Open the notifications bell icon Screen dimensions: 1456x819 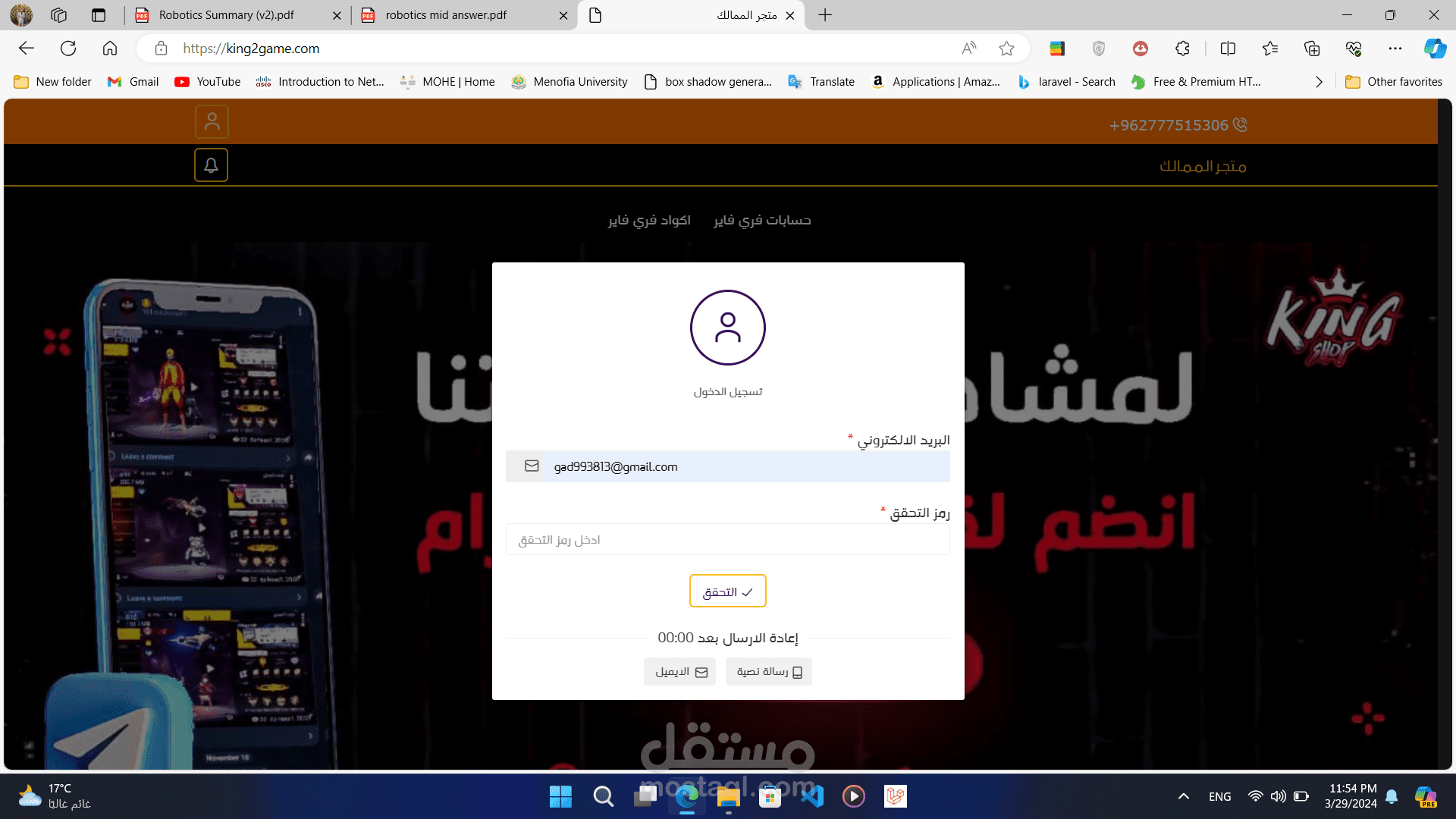pyautogui.click(x=211, y=165)
